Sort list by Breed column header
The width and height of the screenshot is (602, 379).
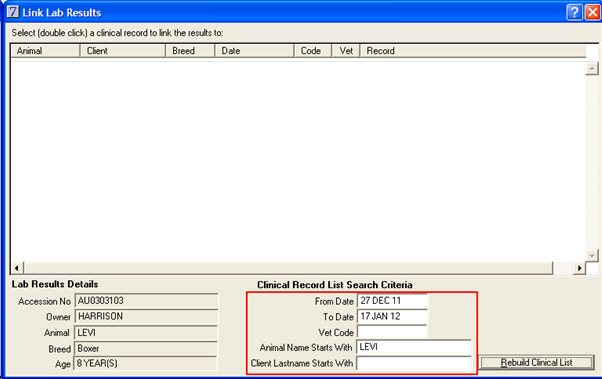(190, 51)
